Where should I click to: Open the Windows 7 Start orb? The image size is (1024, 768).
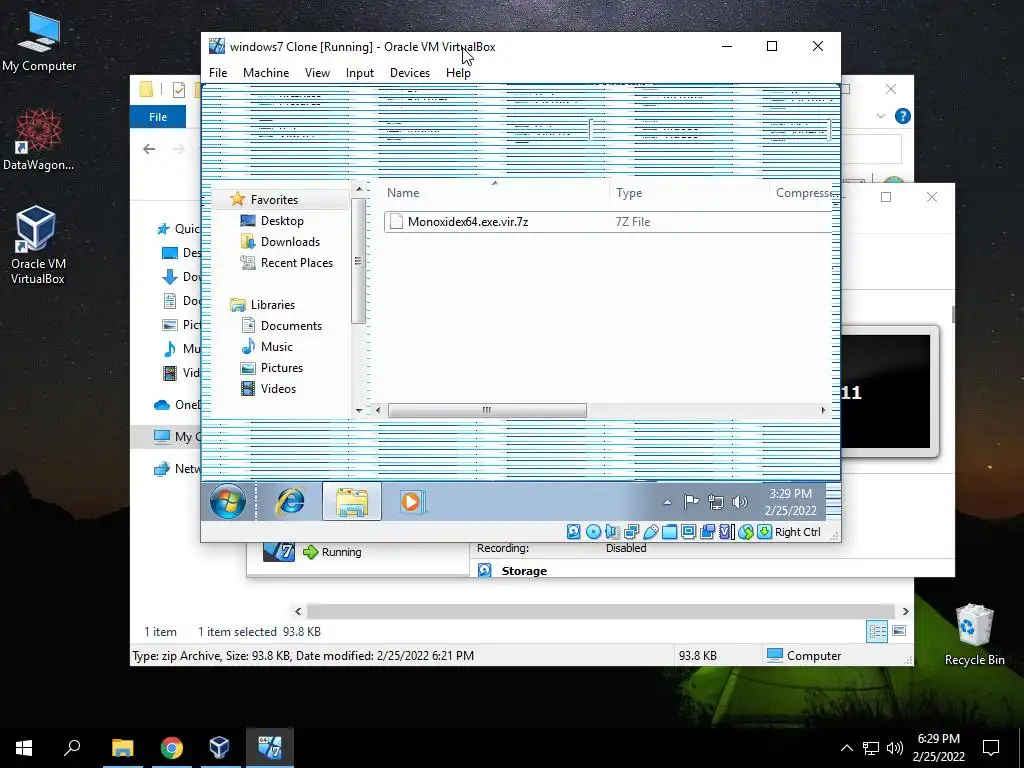(228, 502)
